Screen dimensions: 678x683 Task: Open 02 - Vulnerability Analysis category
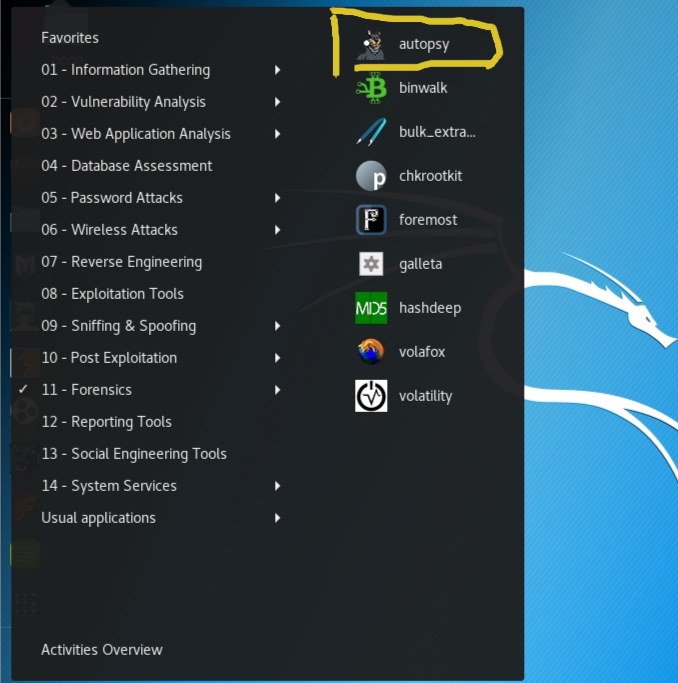[124, 102]
